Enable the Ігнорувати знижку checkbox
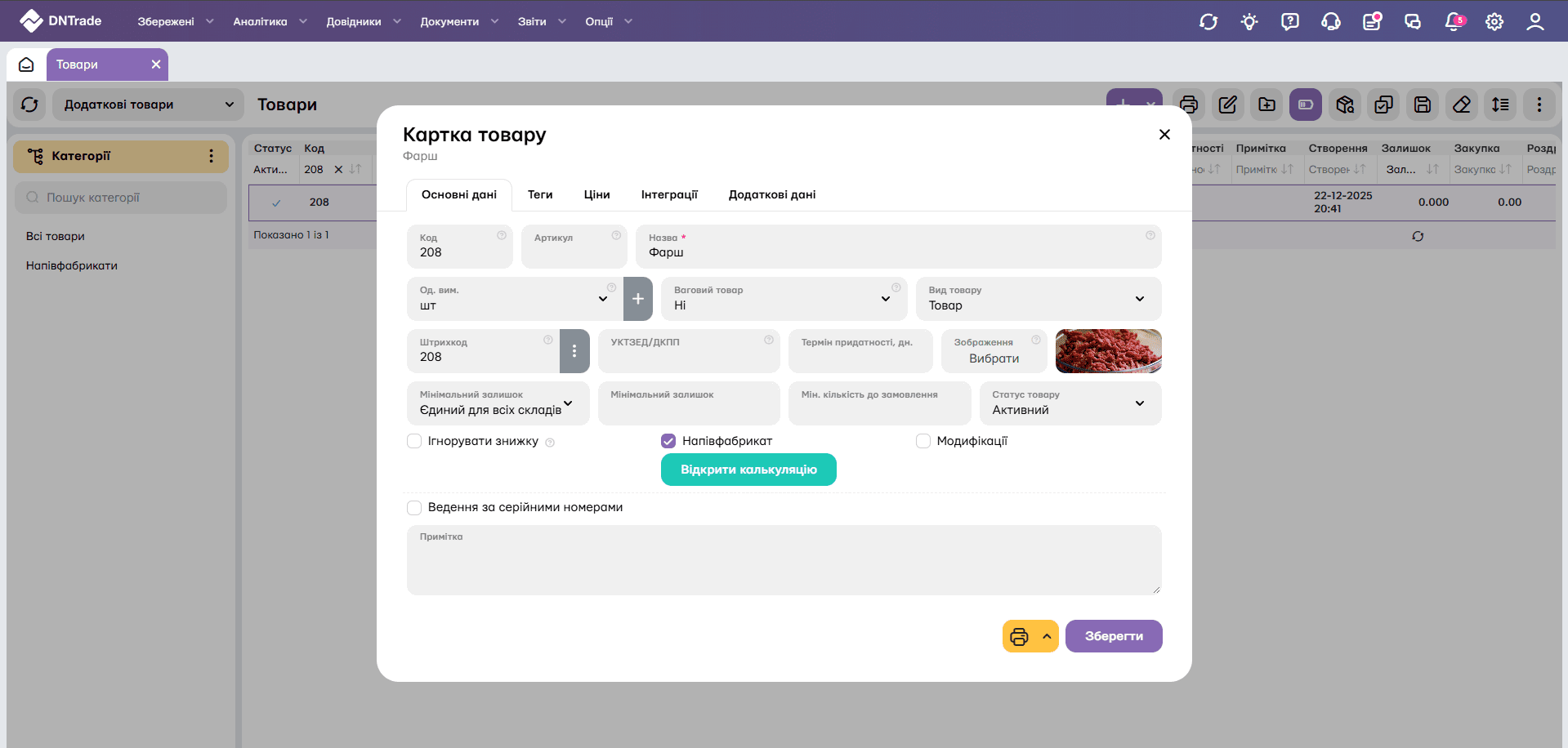The height and width of the screenshot is (748, 1568). (414, 441)
